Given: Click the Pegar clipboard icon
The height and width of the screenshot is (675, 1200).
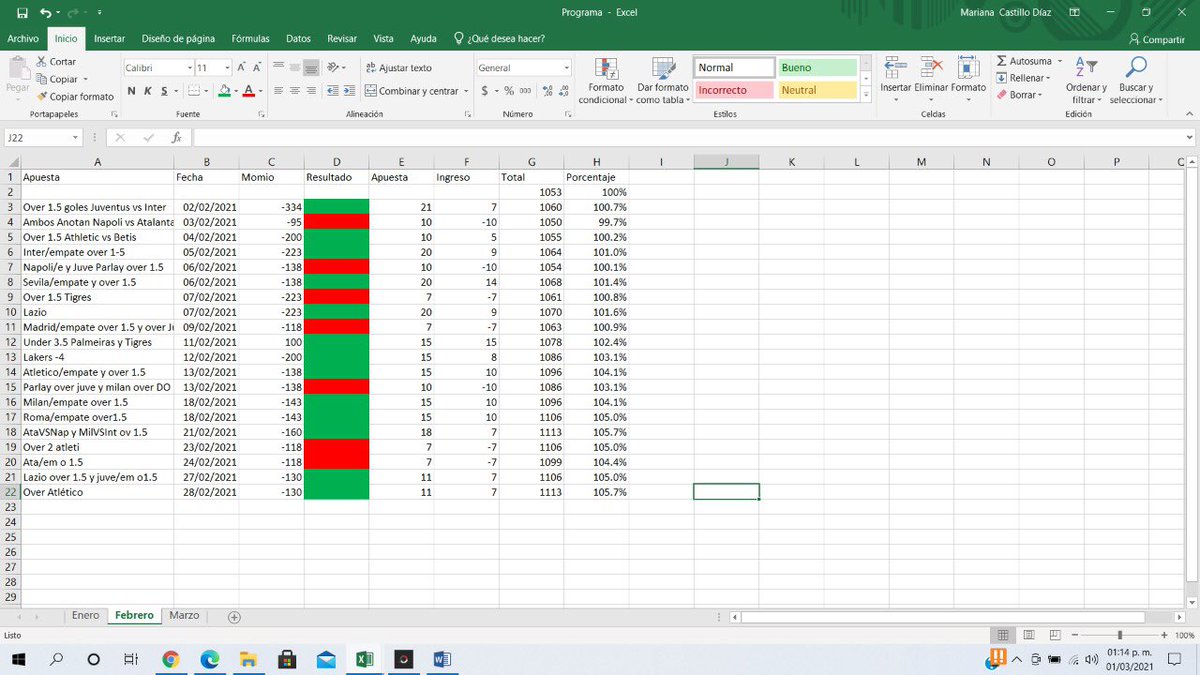Looking at the screenshot, I should pyautogui.click(x=17, y=68).
